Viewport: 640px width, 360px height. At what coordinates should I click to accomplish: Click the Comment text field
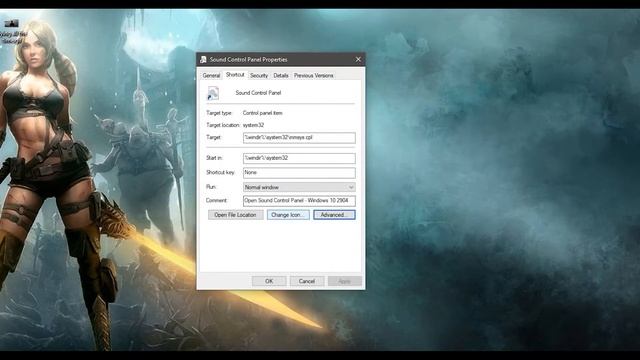click(x=299, y=201)
